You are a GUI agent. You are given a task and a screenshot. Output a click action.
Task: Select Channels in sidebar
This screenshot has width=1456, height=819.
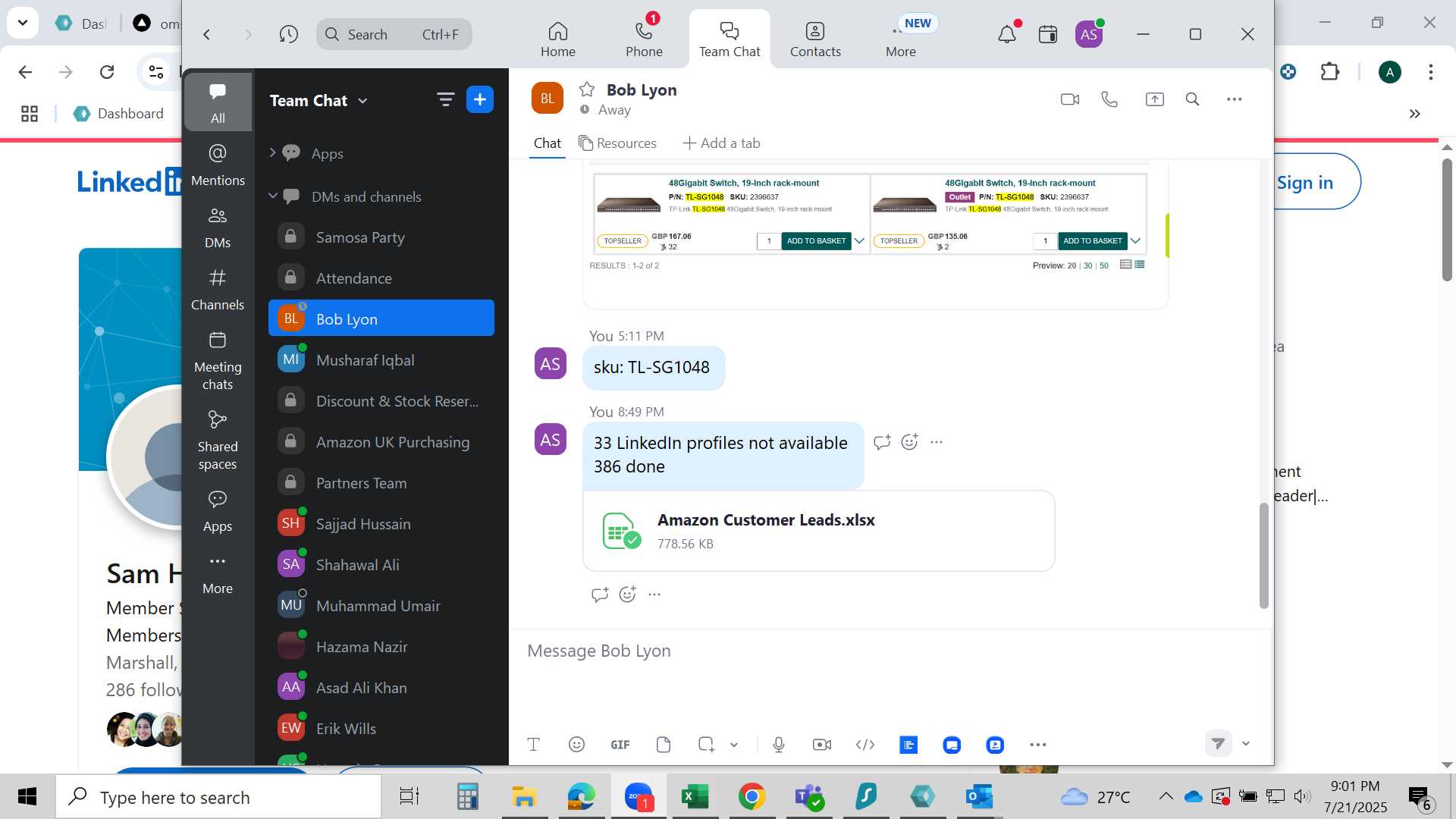pos(218,290)
